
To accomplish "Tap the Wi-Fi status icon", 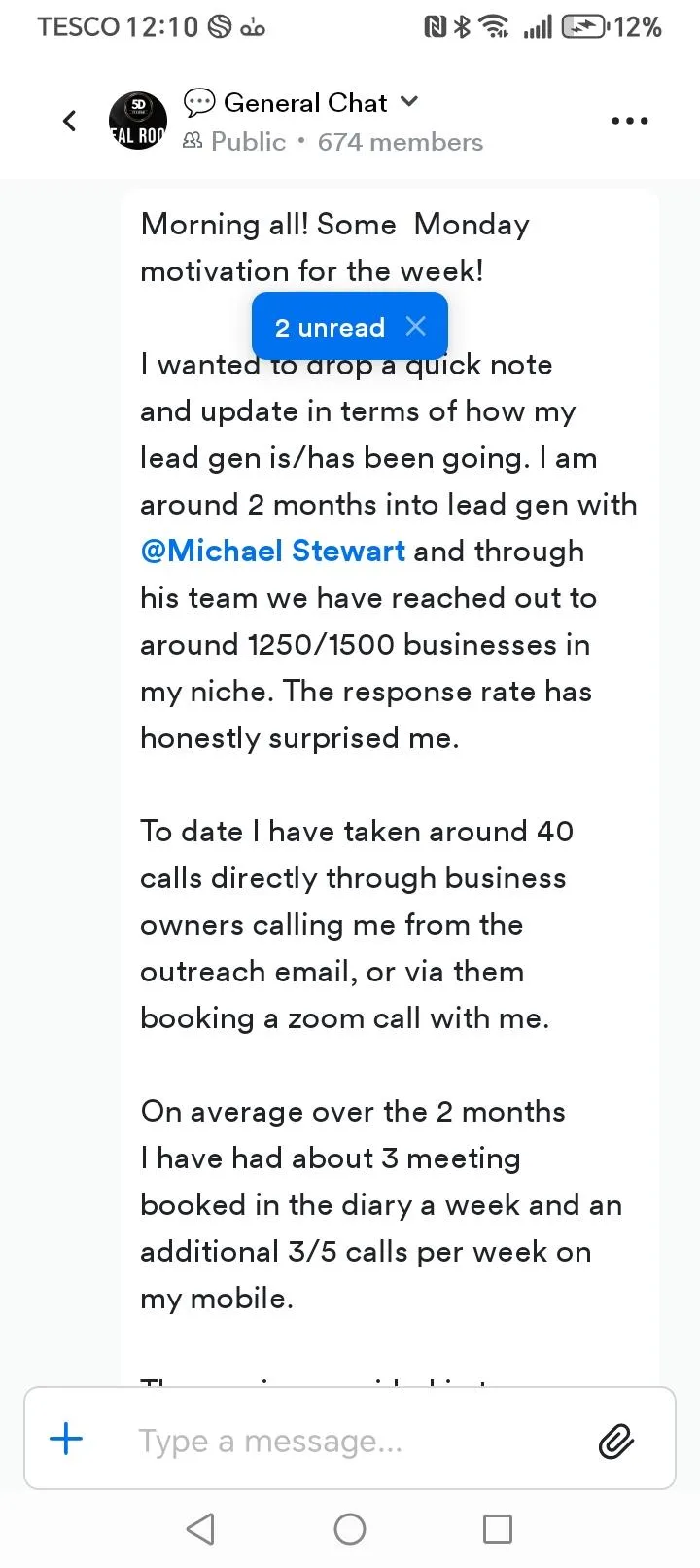I will (x=496, y=27).
